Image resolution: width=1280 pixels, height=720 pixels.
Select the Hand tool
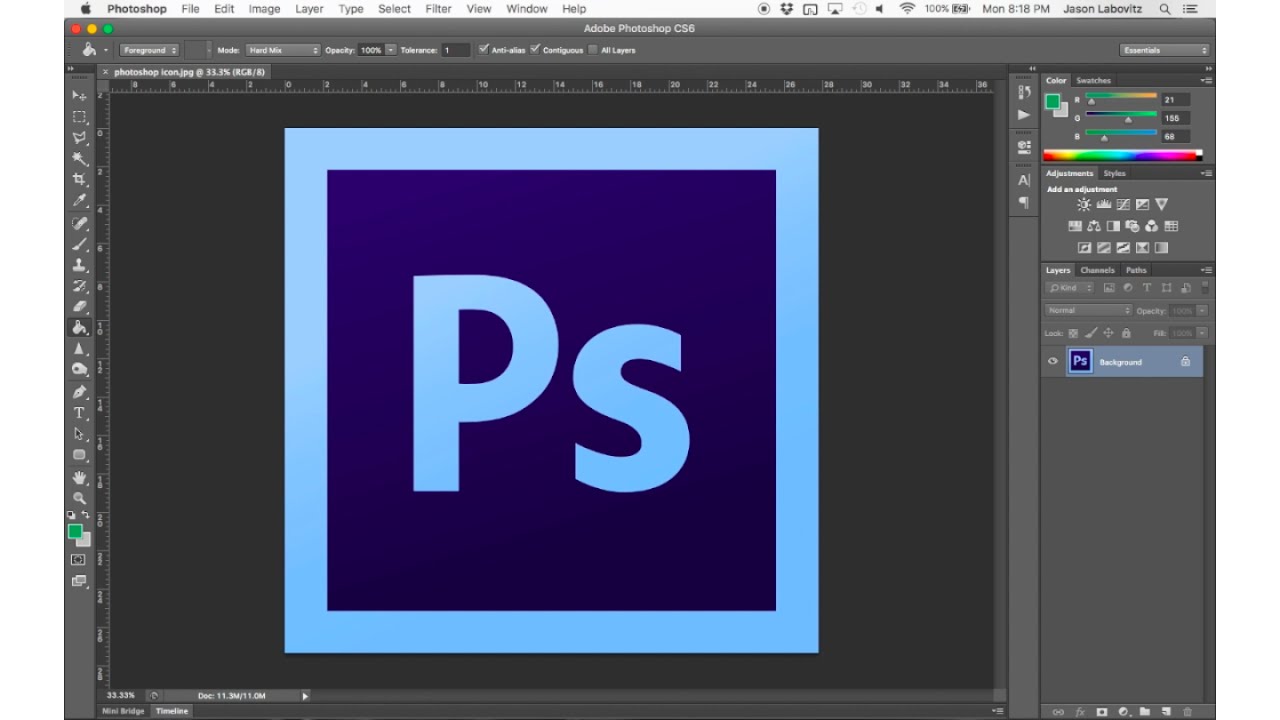click(79, 477)
